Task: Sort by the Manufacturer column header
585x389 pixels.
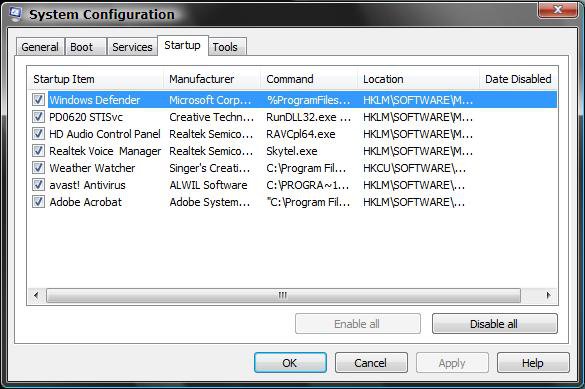Action: [212, 79]
